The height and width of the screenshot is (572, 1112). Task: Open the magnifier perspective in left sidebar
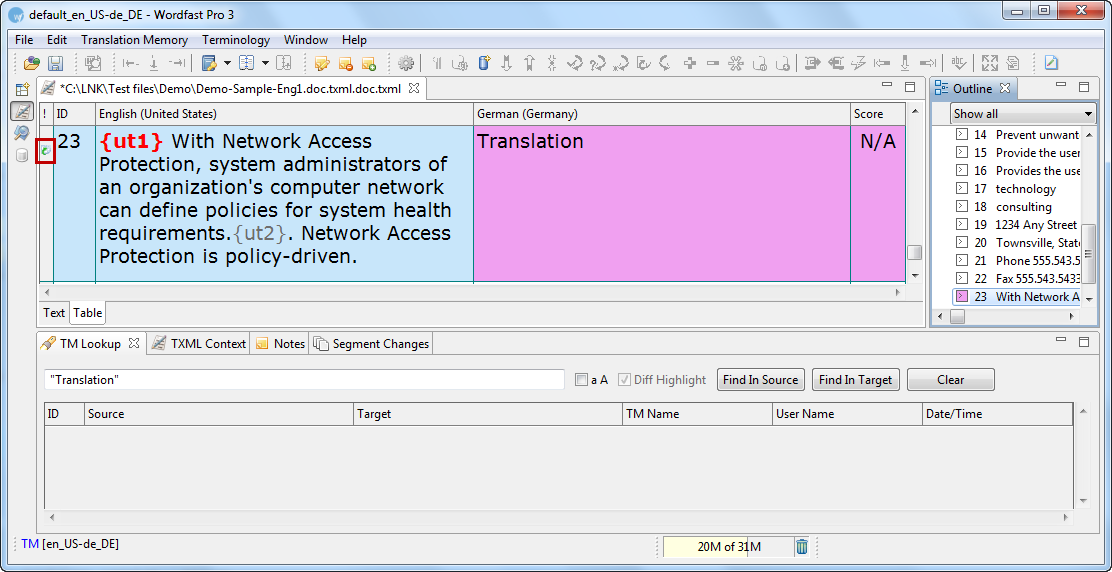pos(21,133)
